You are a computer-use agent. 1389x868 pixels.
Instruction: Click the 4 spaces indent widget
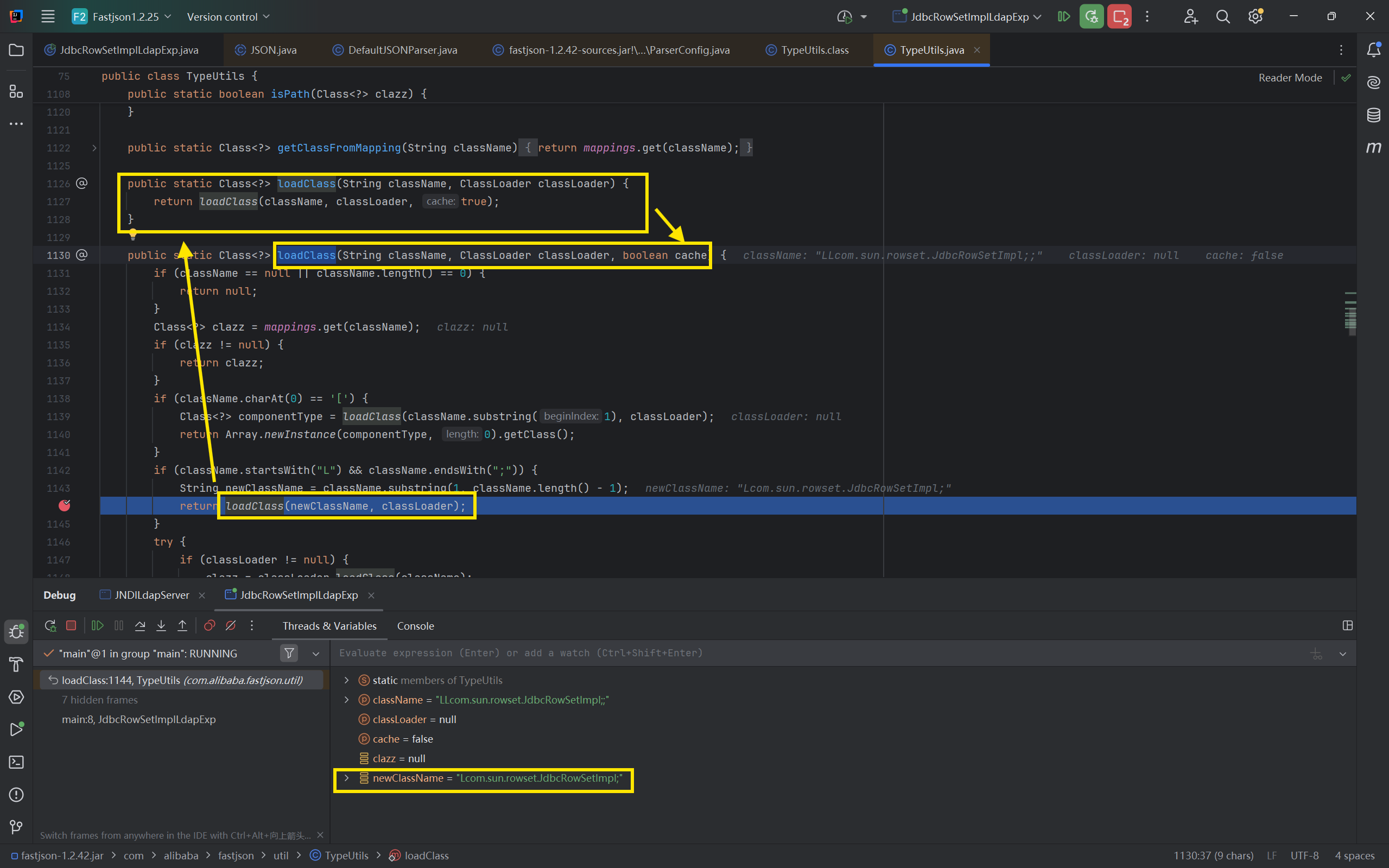coord(1354,856)
